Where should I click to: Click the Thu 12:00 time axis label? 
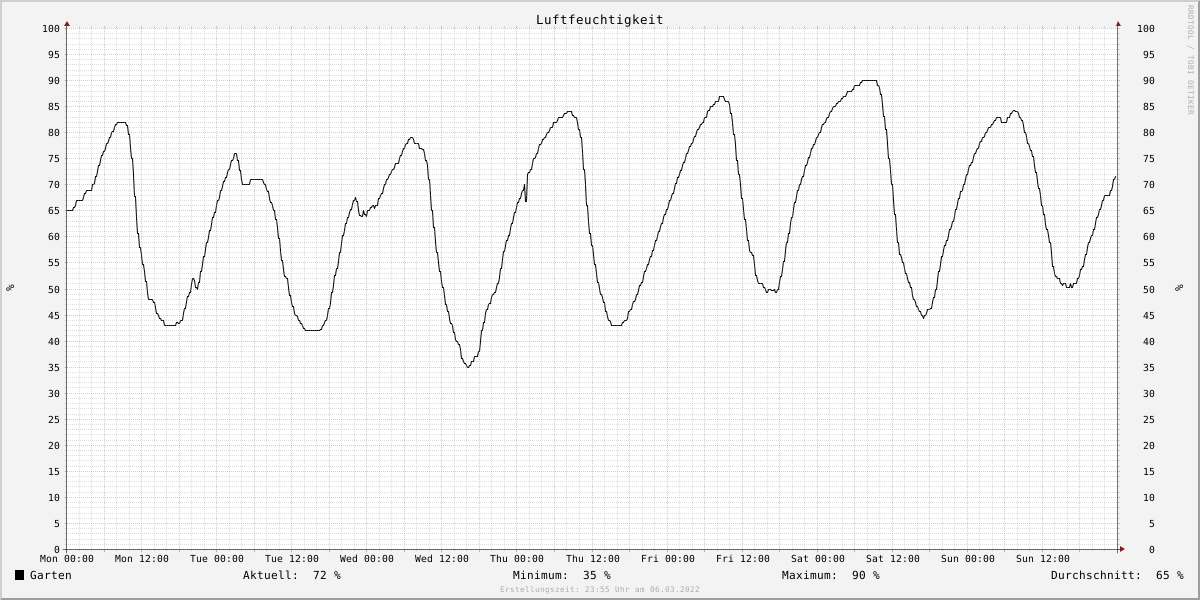[592, 559]
